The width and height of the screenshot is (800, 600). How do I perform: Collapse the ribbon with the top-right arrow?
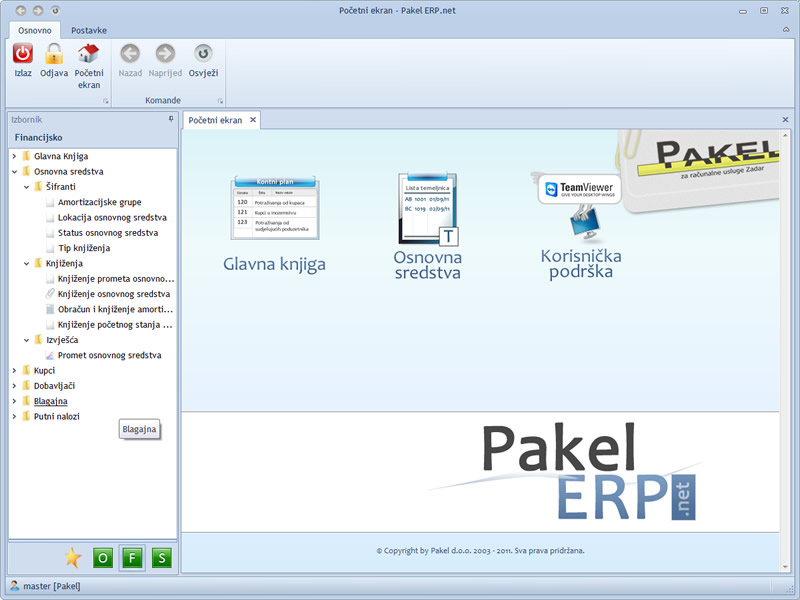(786, 30)
